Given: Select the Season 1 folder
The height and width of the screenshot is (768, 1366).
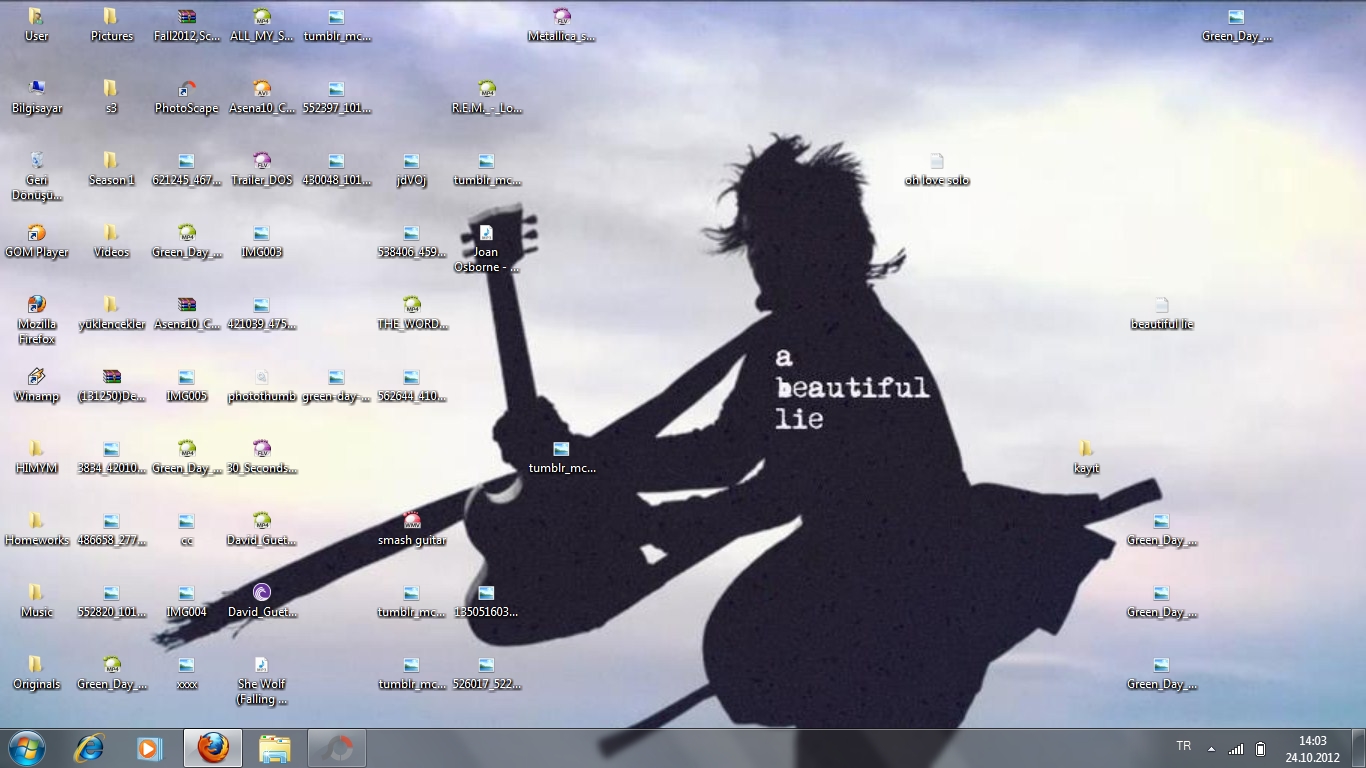Looking at the screenshot, I should [x=111, y=169].
